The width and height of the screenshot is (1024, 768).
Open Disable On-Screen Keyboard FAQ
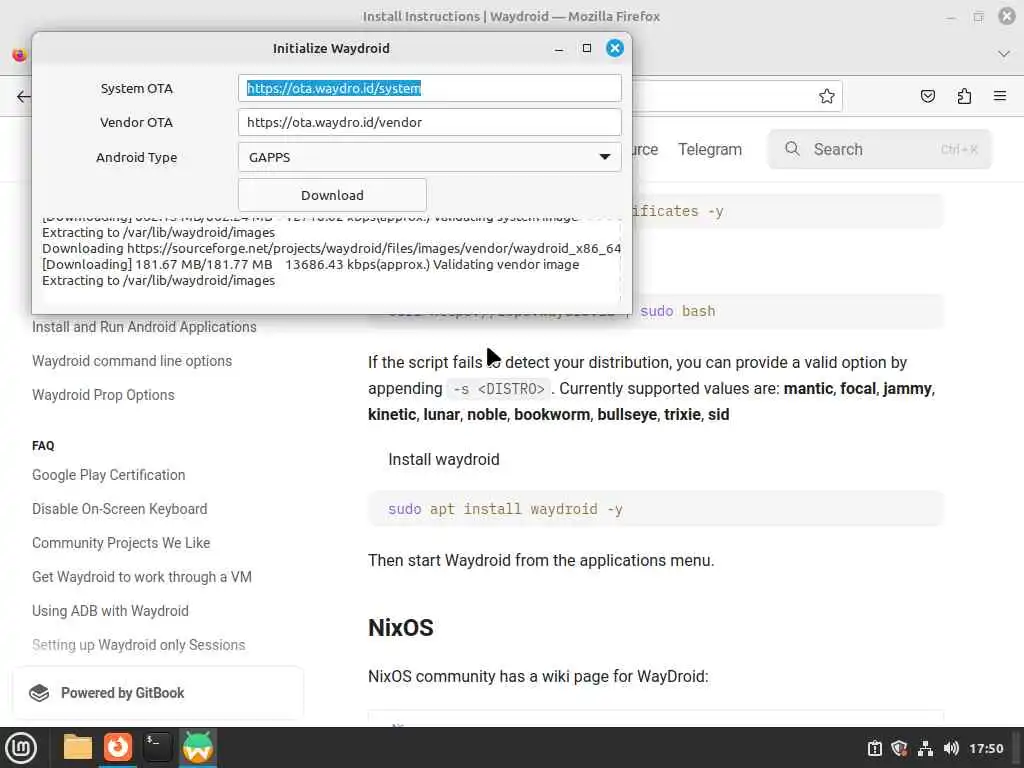[120, 509]
